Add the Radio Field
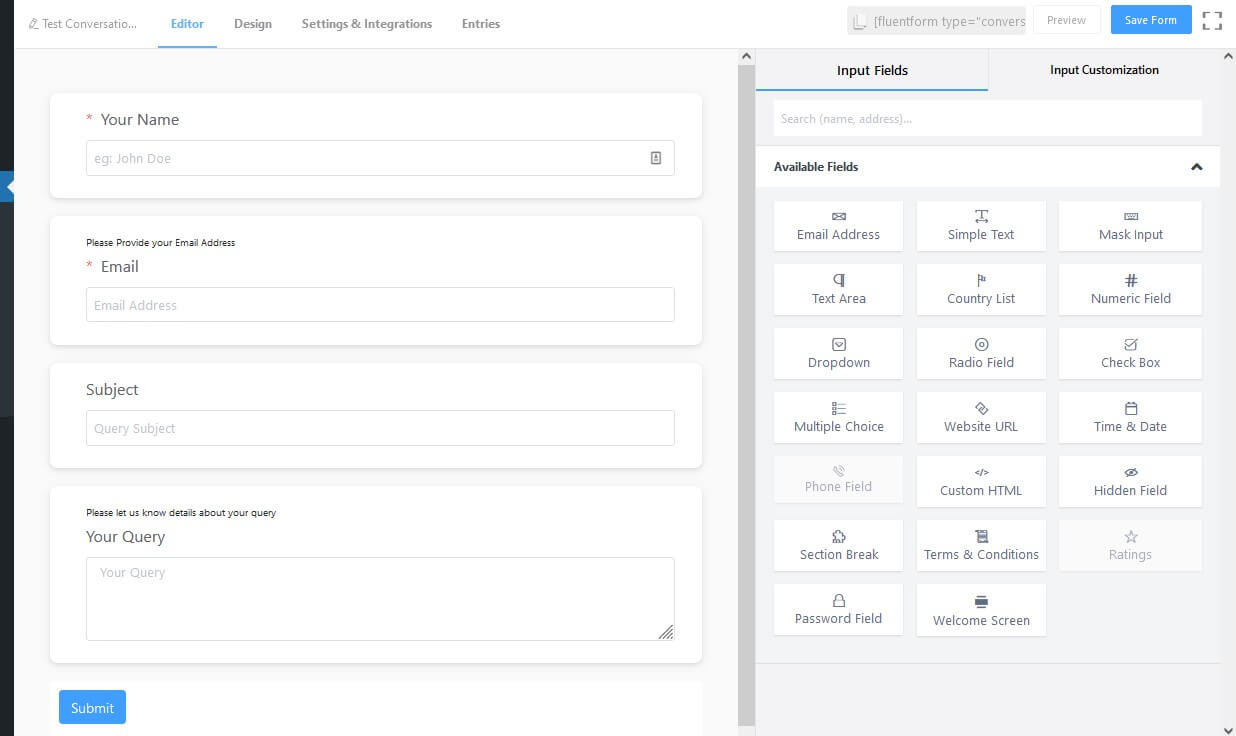 tap(981, 354)
